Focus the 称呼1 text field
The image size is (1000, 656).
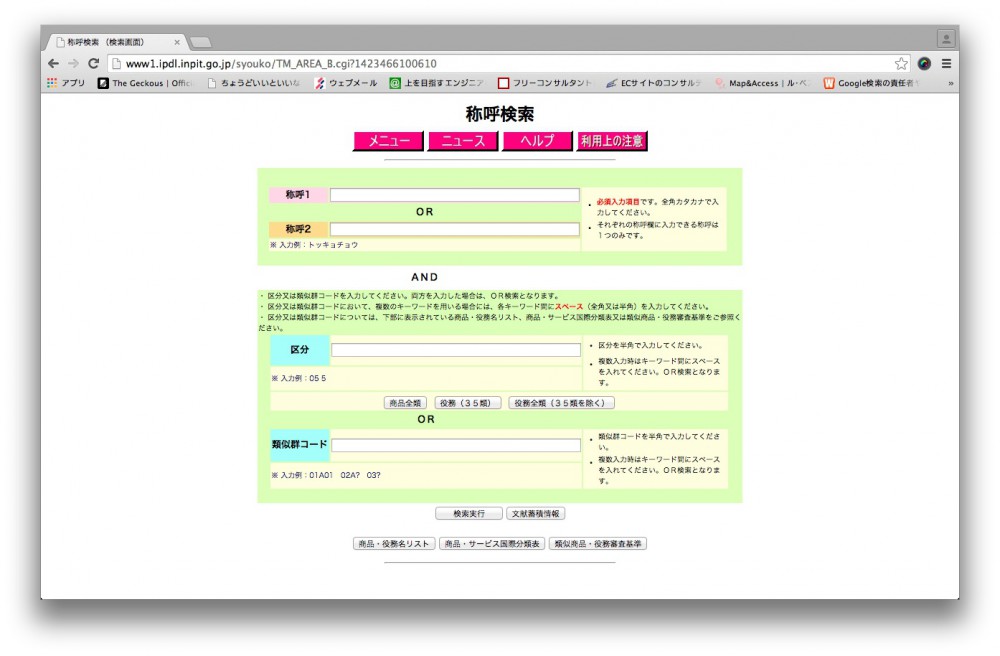point(455,195)
